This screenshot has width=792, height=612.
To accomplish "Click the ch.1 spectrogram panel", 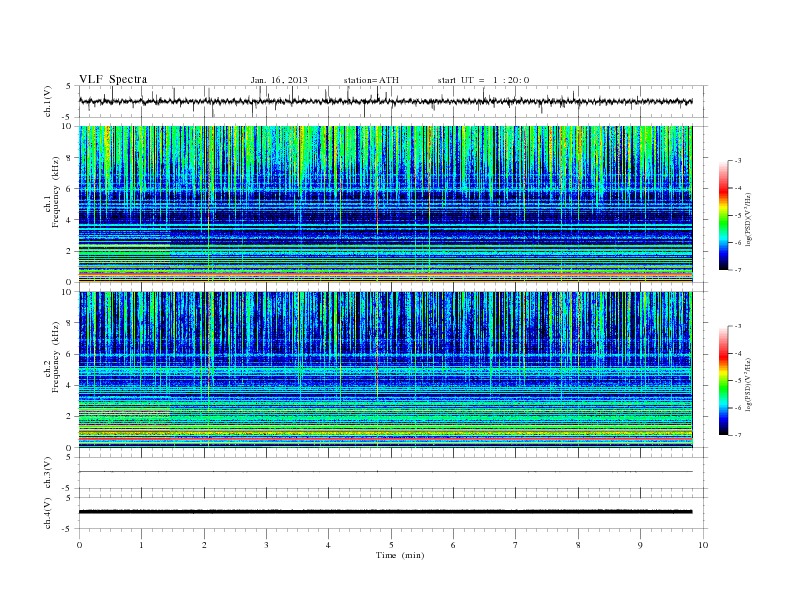I will pos(385,204).
